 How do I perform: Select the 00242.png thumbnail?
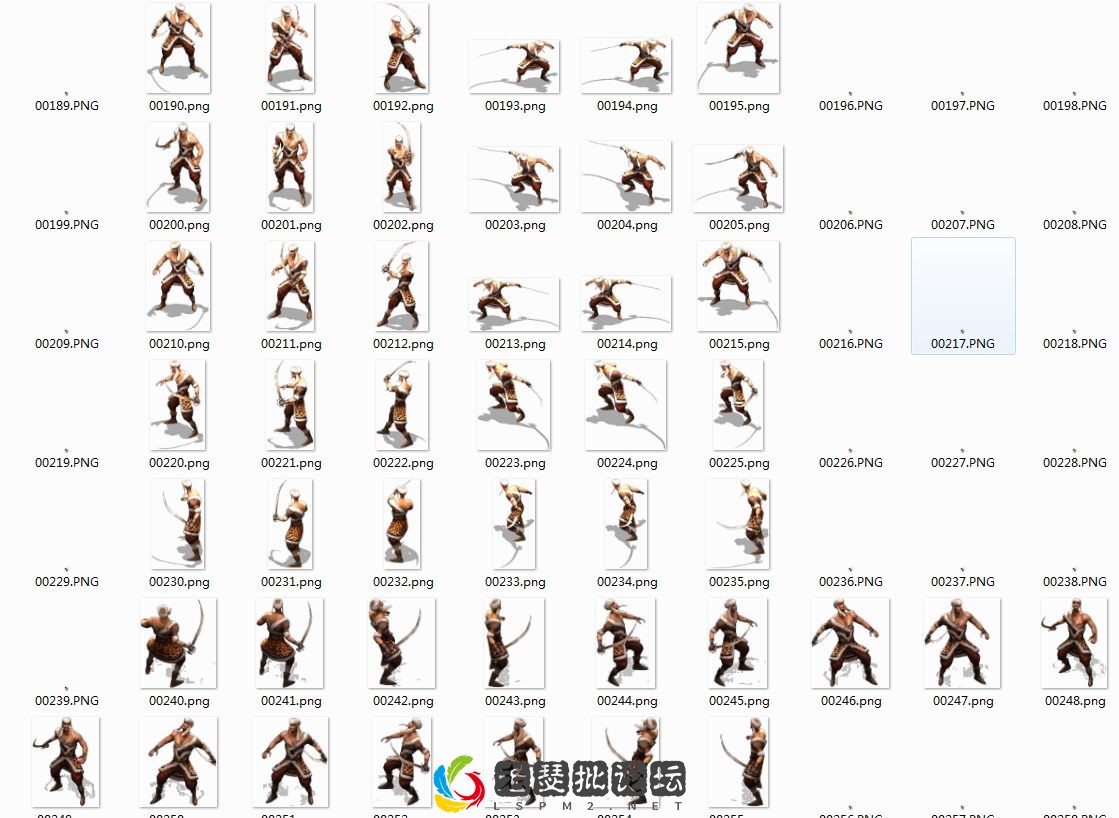tap(402, 643)
